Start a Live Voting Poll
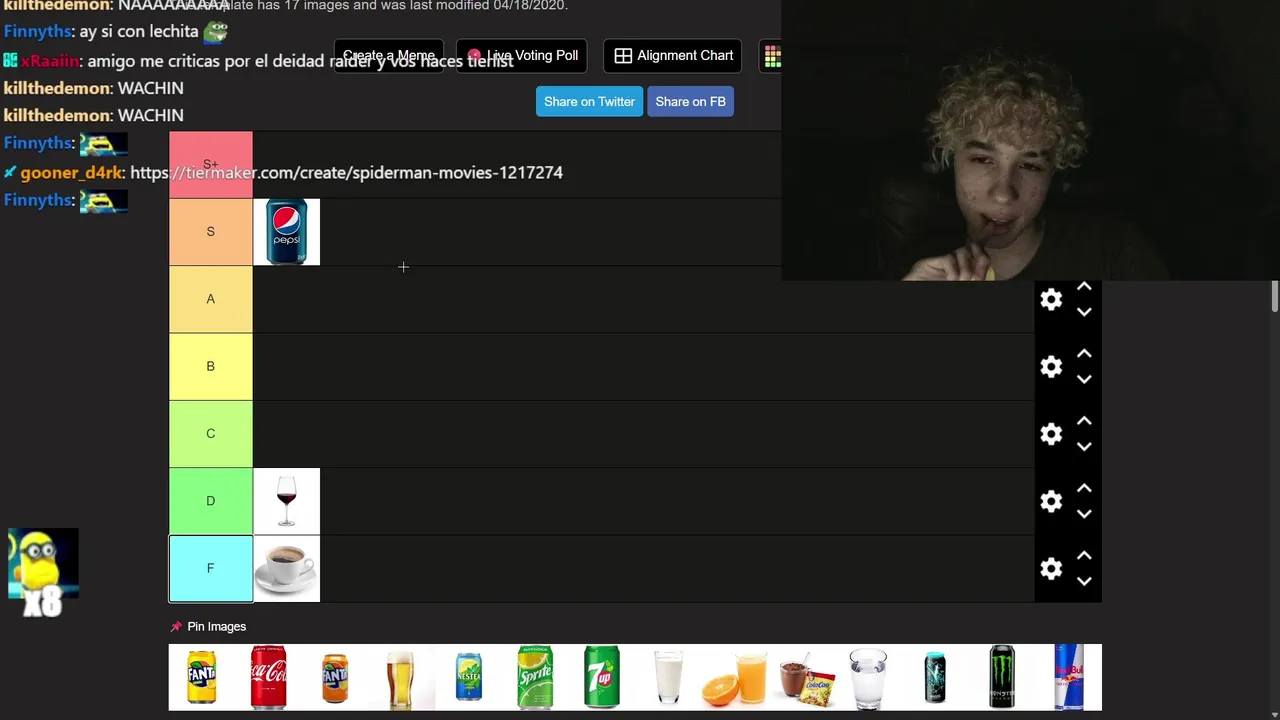Viewport: 1280px width, 720px height. tap(522, 56)
